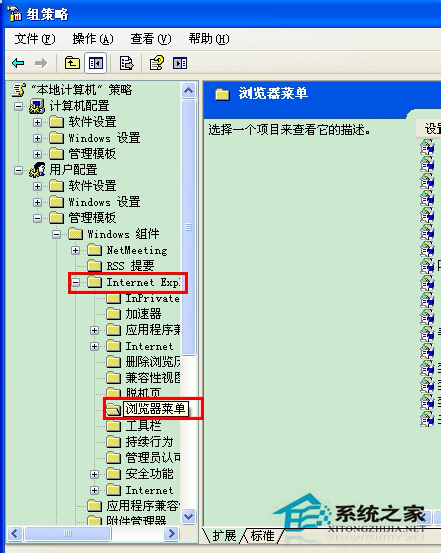Click the tree horizontal scrollbar thumb
This screenshot has height=553, width=441.
(x=68, y=534)
